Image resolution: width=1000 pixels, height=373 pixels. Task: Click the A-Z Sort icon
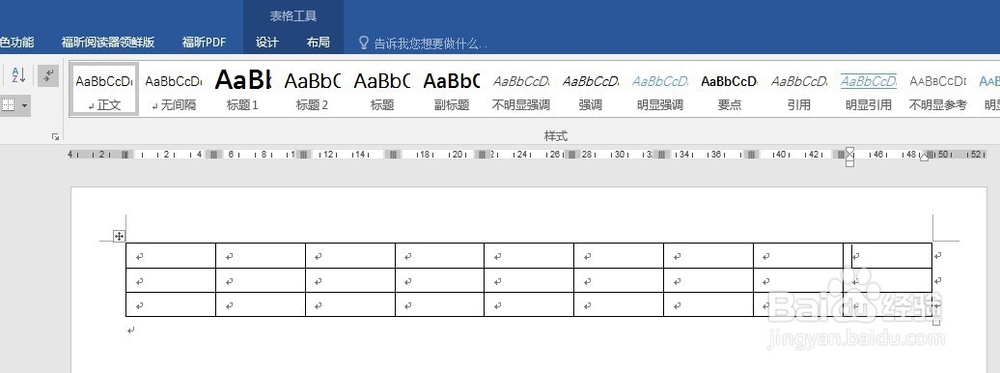click(18, 75)
